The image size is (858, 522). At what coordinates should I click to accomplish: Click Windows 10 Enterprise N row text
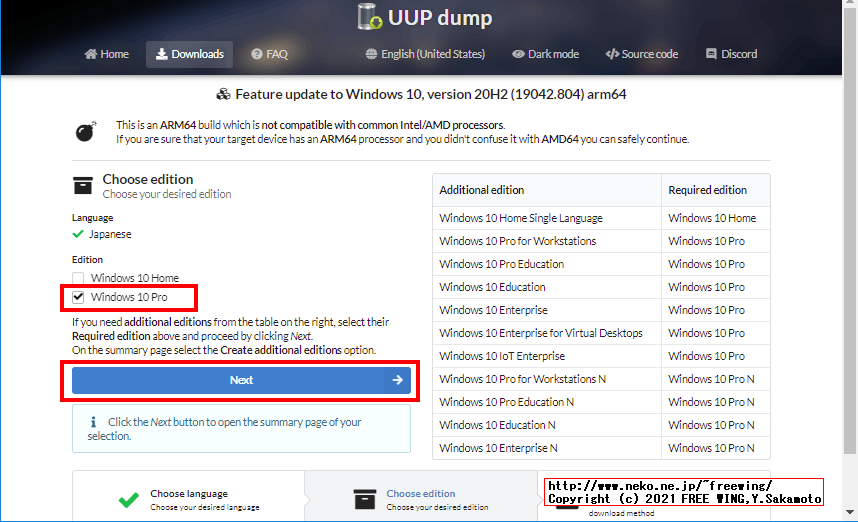coord(498,448)
